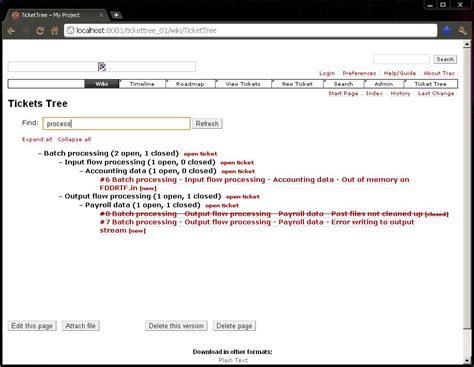Screen dimensions: 474x367
Task: Open closed ticket #8 Past files not cleaned up
Action: pyautogui.click(x=274, y=214)
